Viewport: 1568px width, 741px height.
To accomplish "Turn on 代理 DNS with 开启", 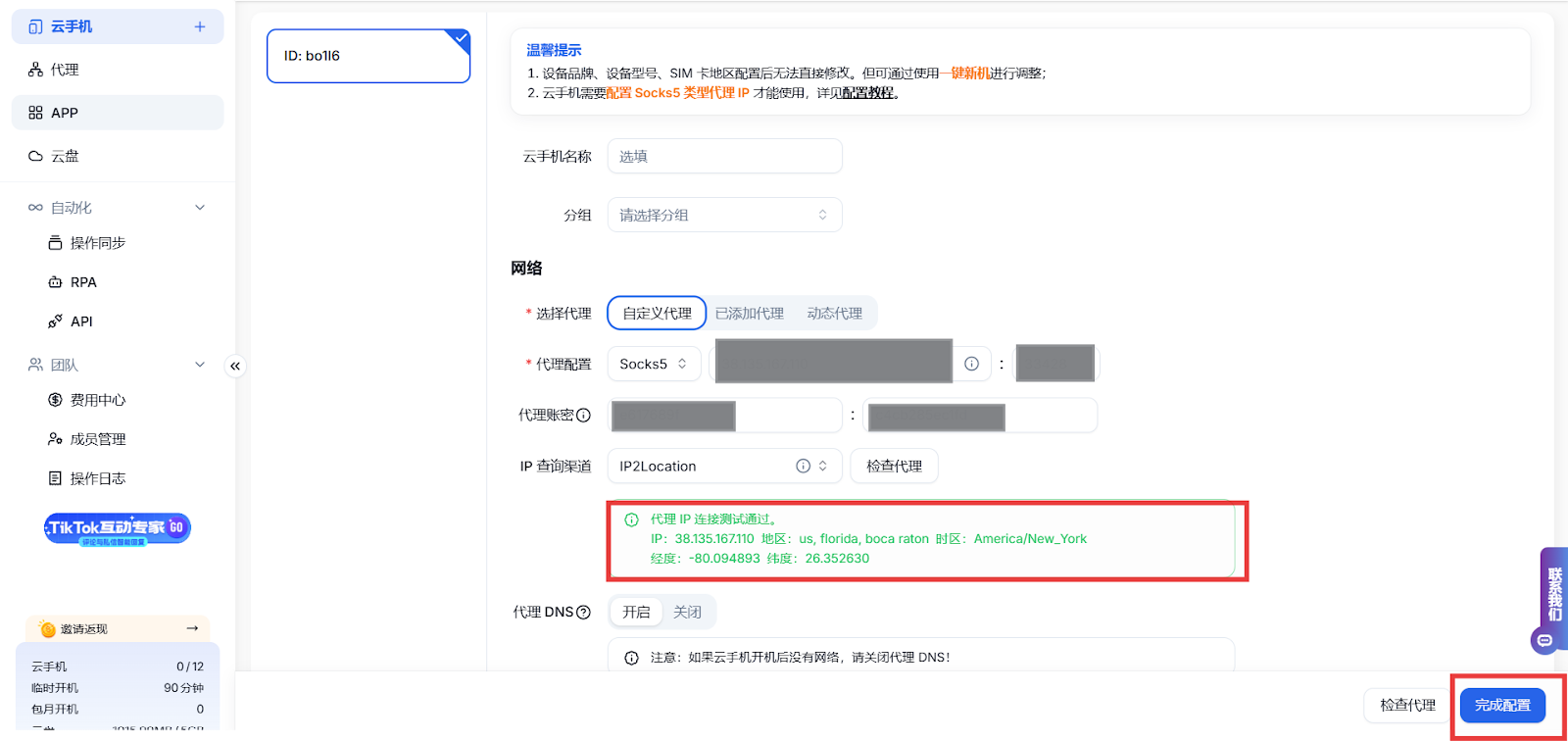I will 636,612.
